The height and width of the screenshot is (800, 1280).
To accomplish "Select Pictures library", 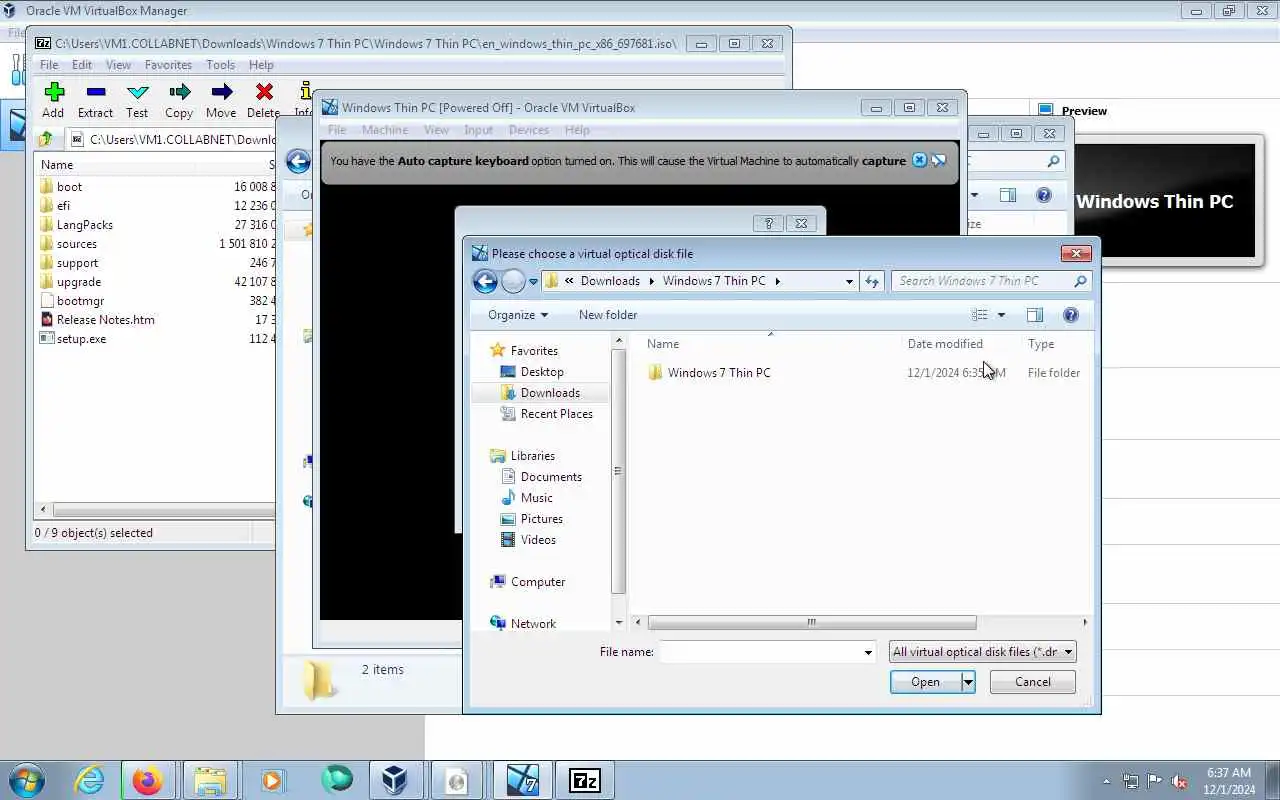I will tap(541, 519).
